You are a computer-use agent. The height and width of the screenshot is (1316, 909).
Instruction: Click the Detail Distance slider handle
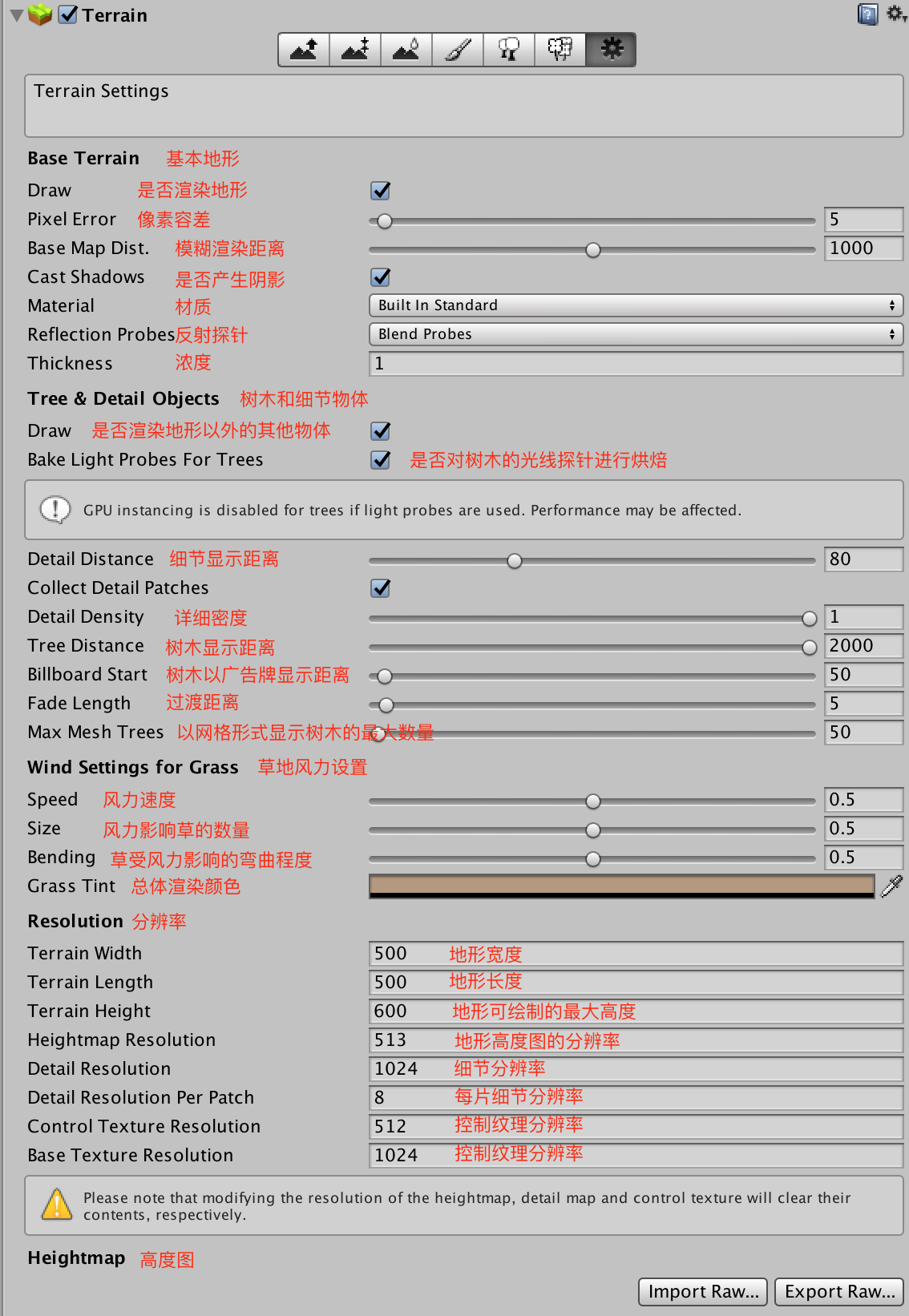pos(515,561)
